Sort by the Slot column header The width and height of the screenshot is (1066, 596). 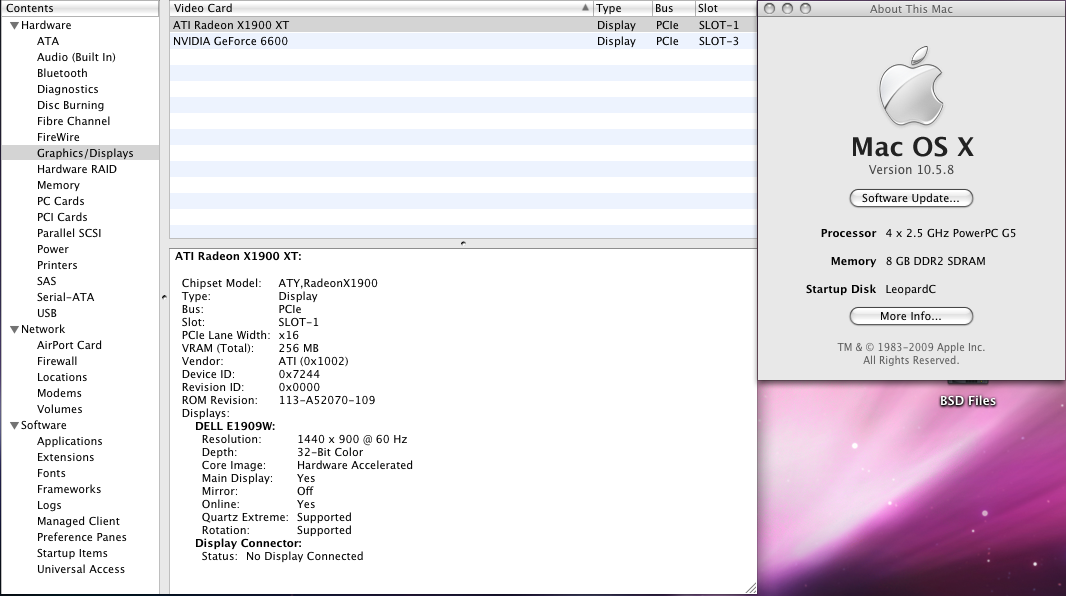pos(725,8)
